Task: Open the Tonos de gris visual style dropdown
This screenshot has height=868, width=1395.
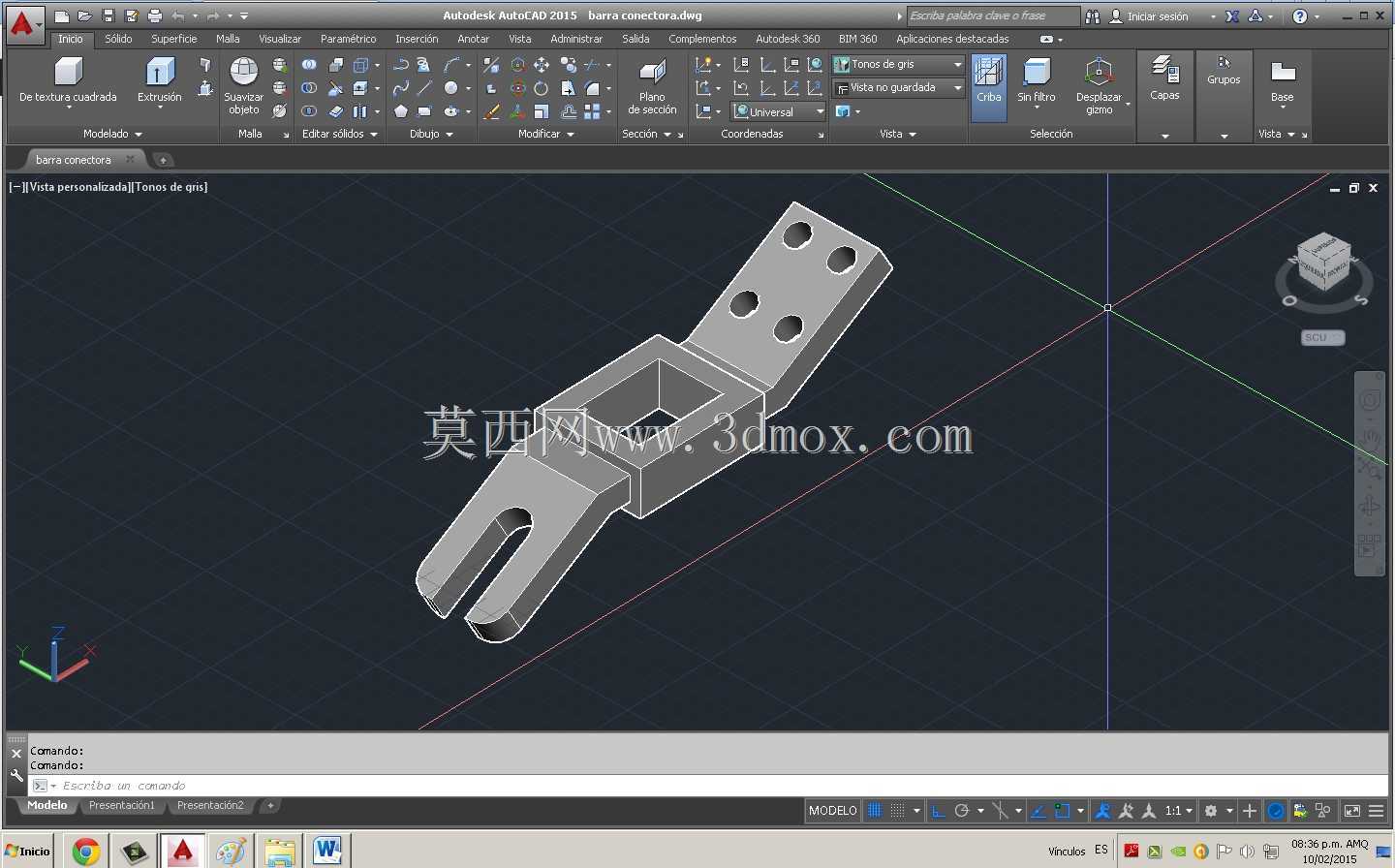Action: click(898, 65)
